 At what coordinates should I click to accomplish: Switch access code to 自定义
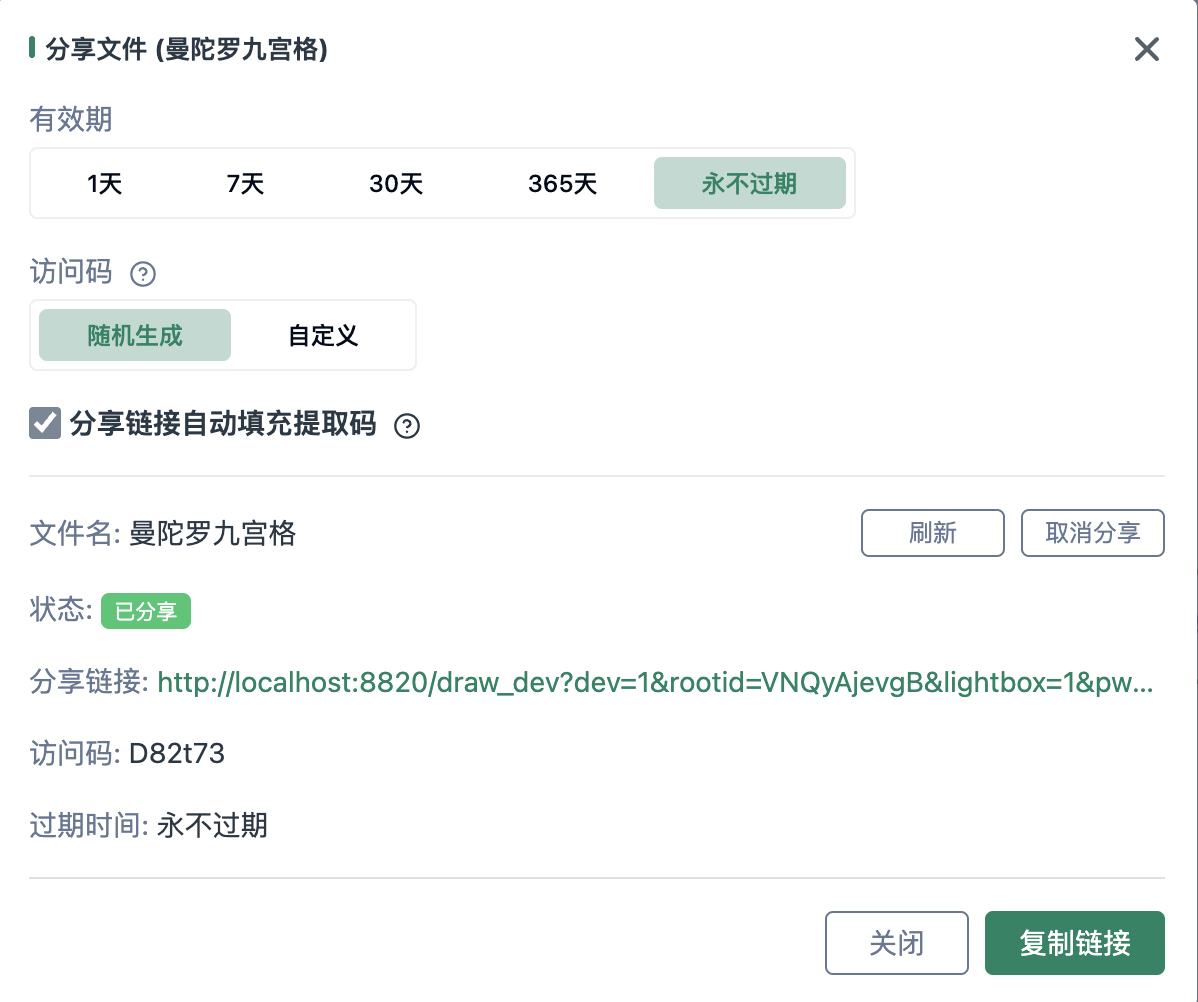[x=323, y=335]
